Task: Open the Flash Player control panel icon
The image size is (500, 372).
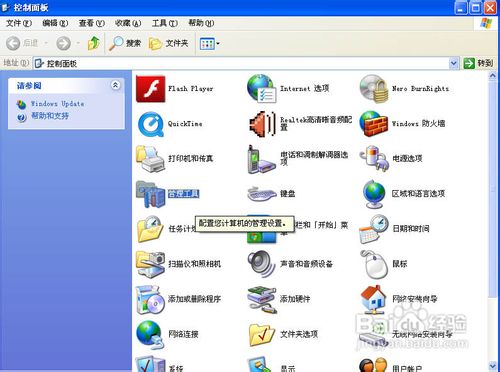Action: click(x=150, y=89)
